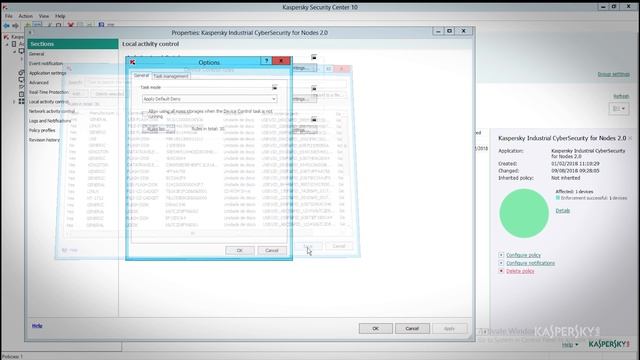Select General in the Sections list
The image size is (640, 360).
(x=36, y=54)
